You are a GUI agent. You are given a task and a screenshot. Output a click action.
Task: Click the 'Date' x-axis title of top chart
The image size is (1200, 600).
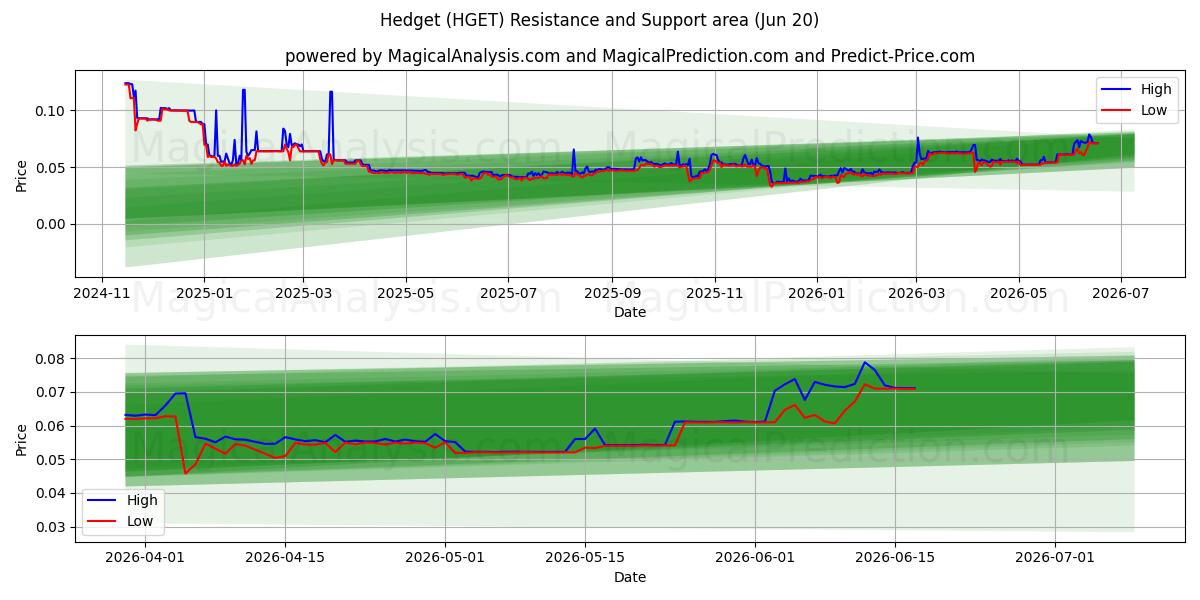click(630, 312)
